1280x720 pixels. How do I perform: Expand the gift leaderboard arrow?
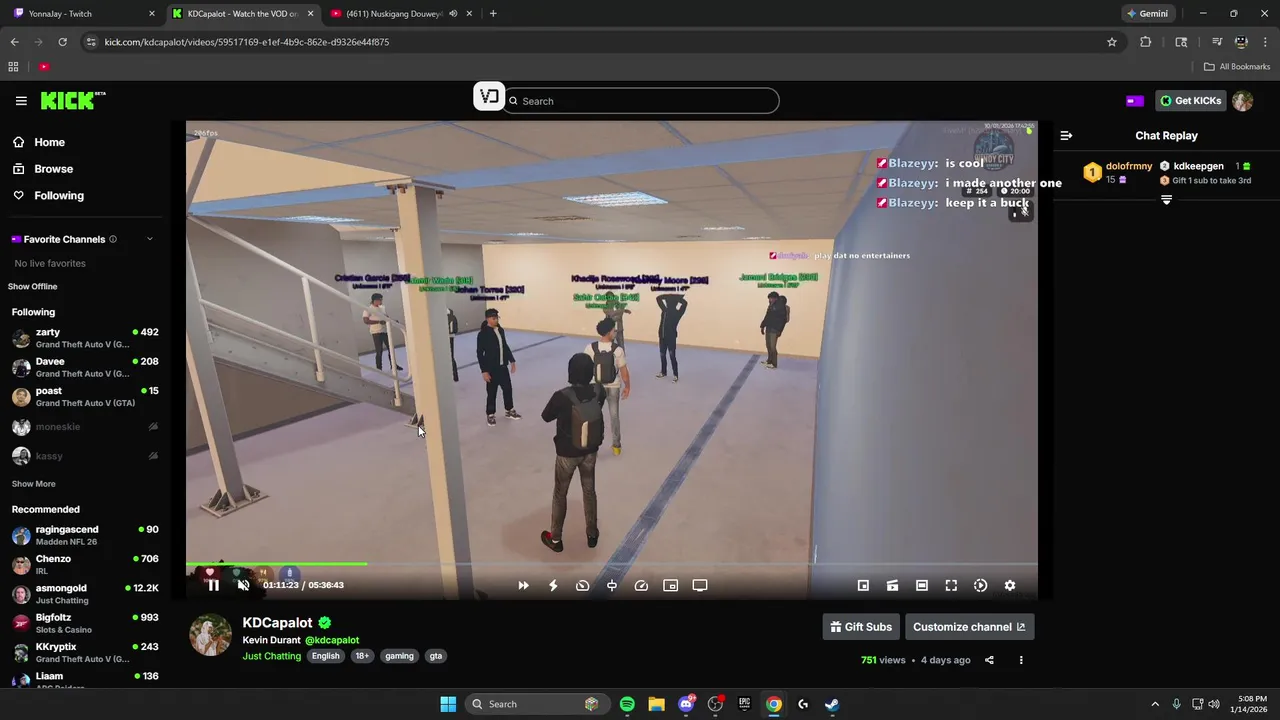pyautogui.click(x=1166, y=200)
